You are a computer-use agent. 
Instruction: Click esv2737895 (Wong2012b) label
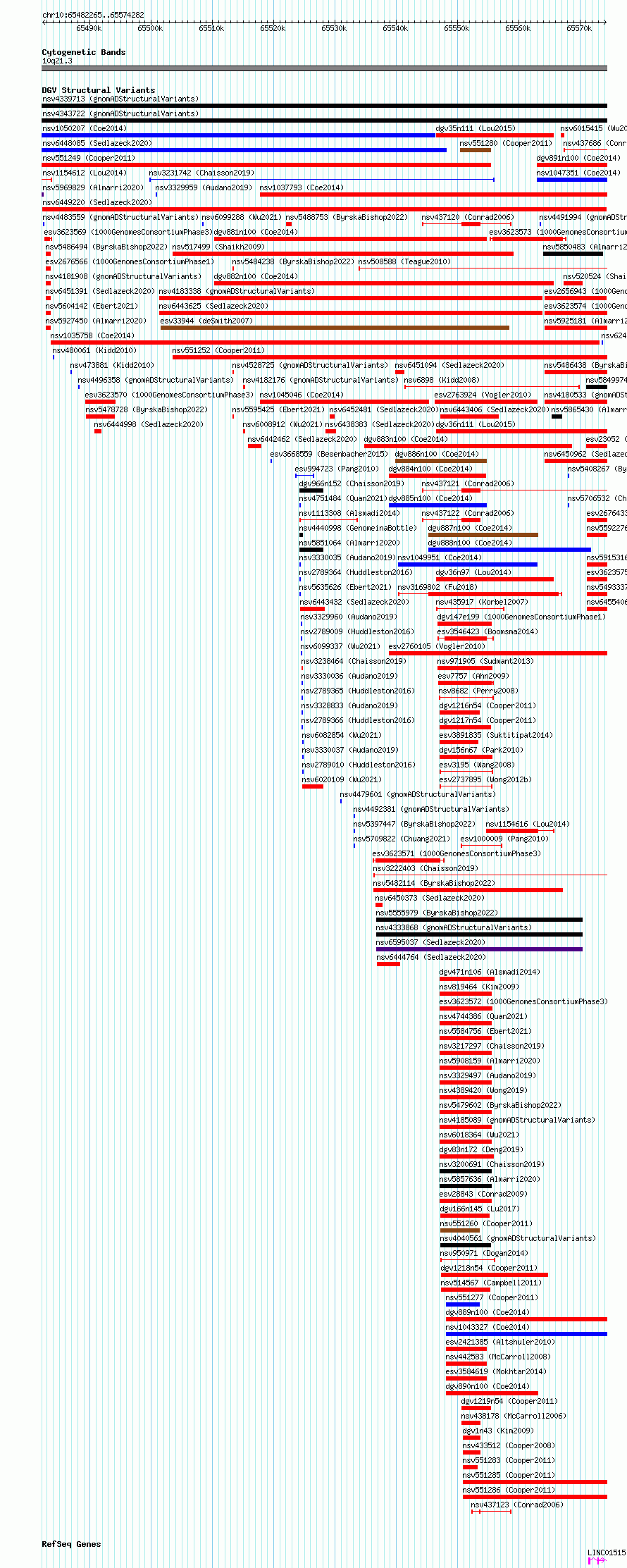485,779
